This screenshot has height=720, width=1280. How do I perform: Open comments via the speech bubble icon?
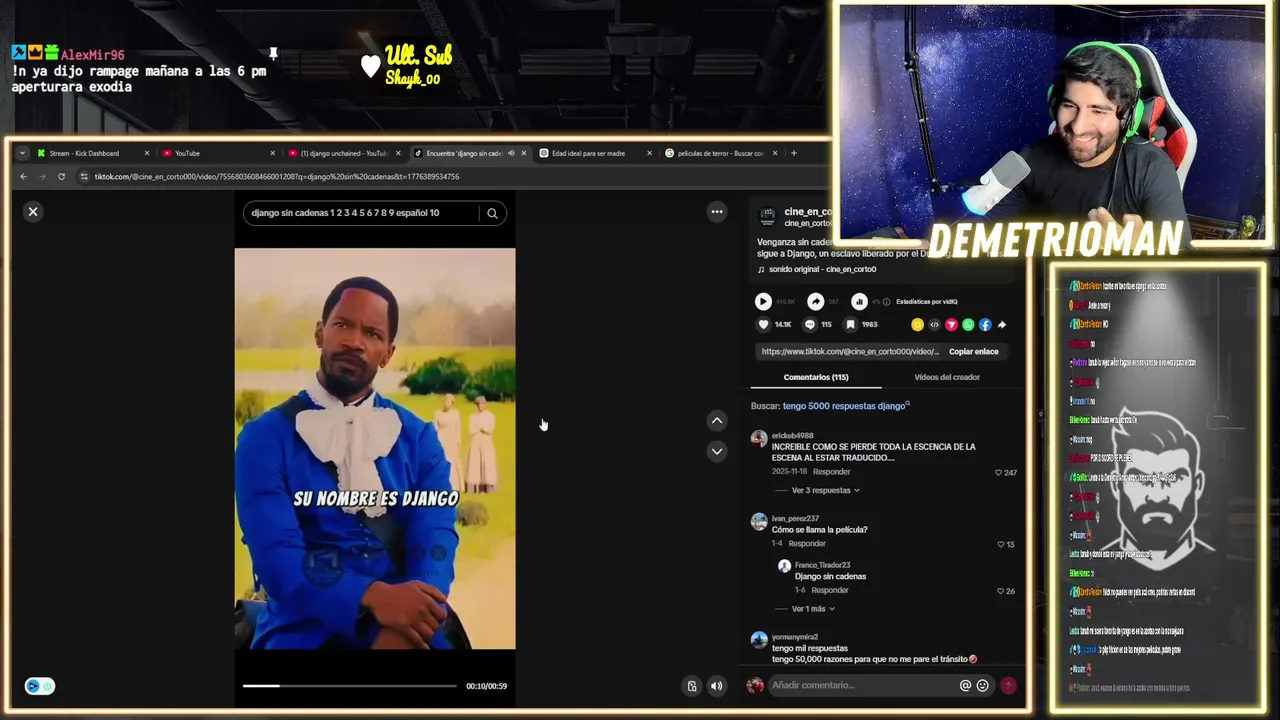[810, 325]
